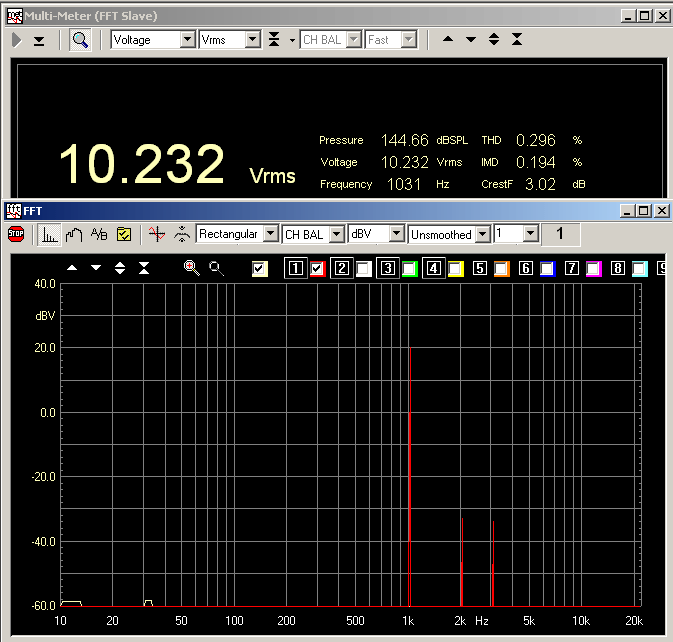This screenshot has width=673, height=642.
Task: Open the Voltage measurement dropdown
Action: pos(187,40)
